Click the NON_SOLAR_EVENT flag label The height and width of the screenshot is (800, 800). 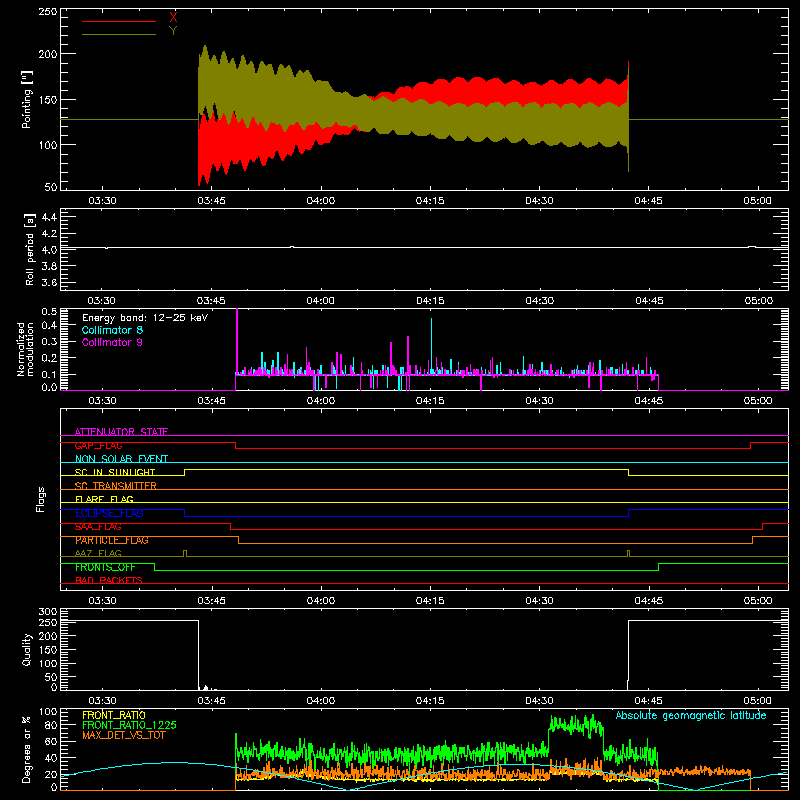(x=121, y=459)
